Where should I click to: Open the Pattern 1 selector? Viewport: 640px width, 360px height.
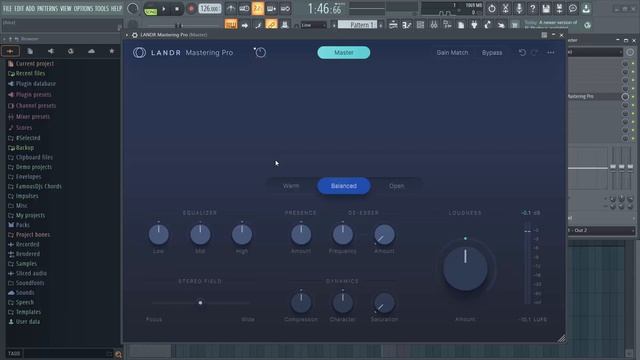[x=359, y=25]
